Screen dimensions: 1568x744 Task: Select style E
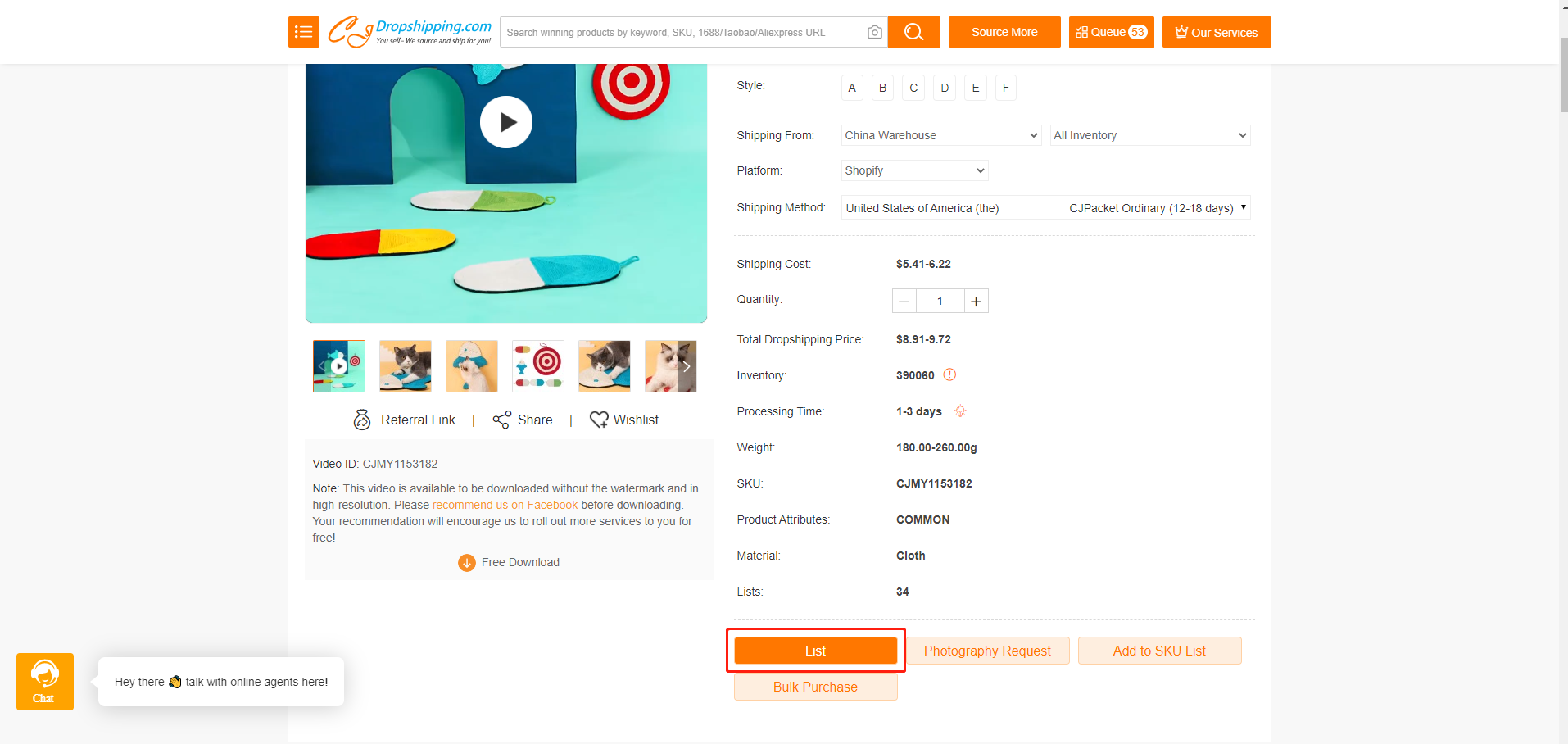point(976,88)
